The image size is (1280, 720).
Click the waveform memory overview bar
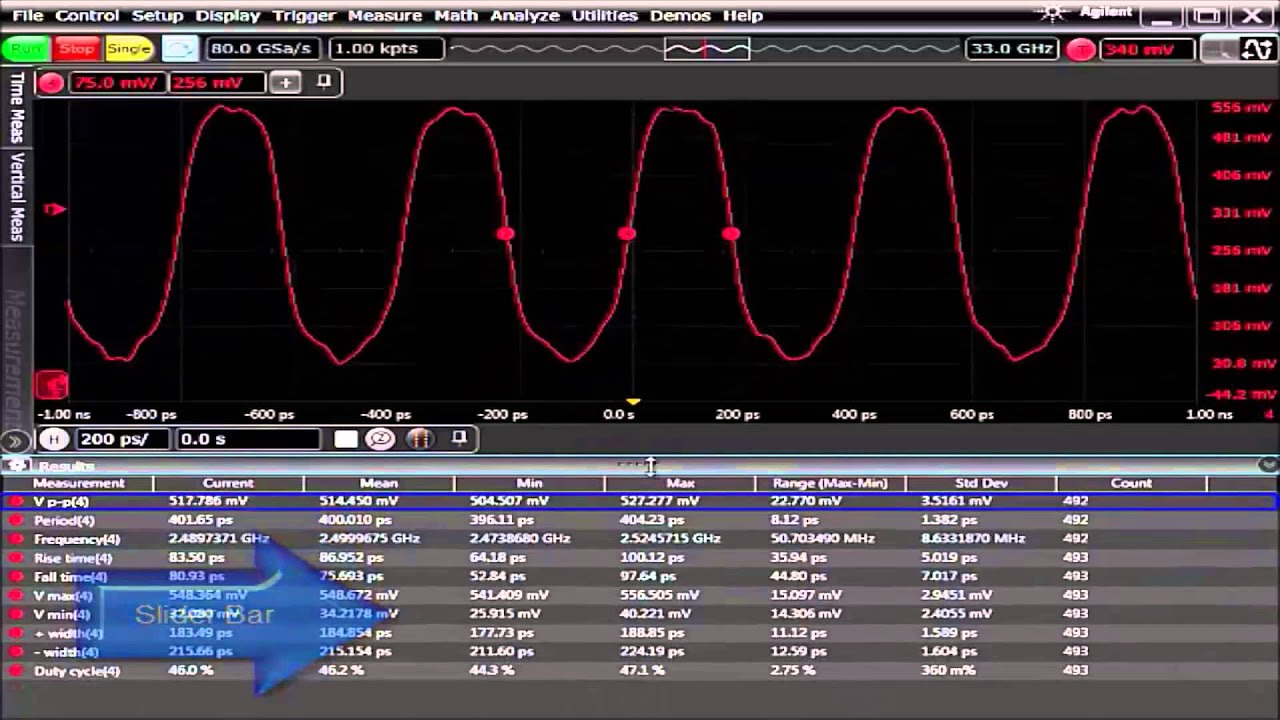[x=706, y=49]
